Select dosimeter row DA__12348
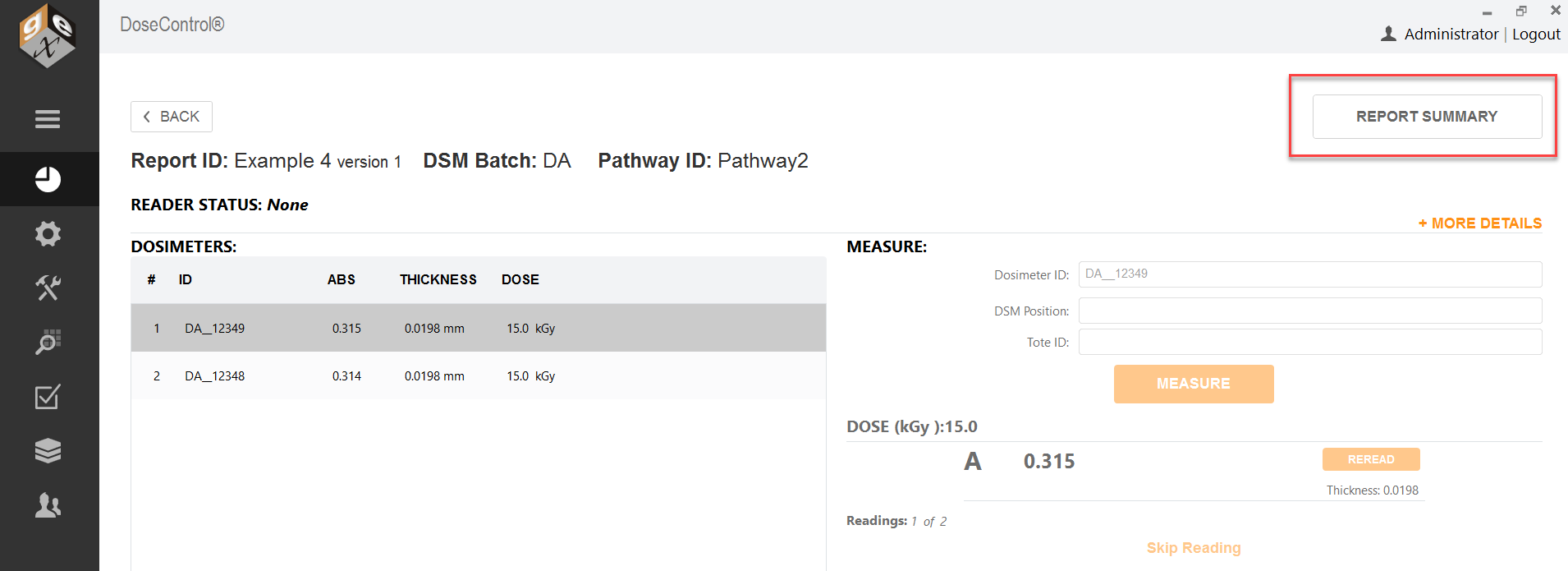Screen dimensions: 1568x571 pos(479,375)
